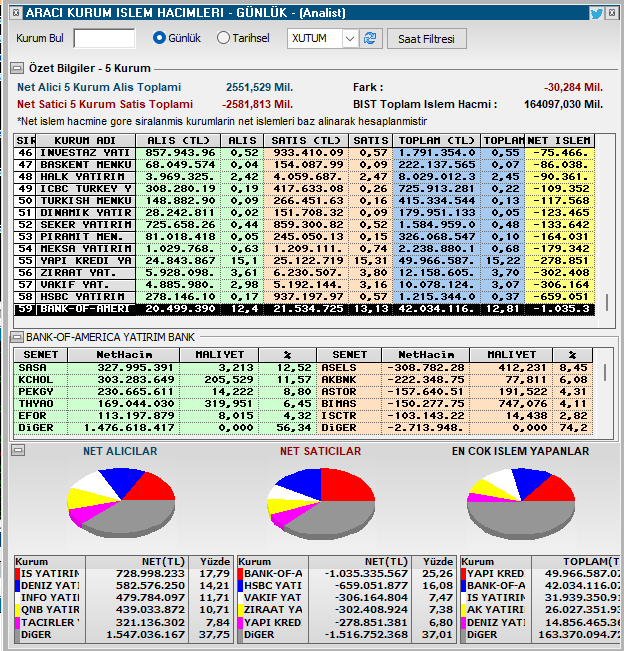Click the refresh icon beside XUTUM dropdown

(x=371, y=38)
